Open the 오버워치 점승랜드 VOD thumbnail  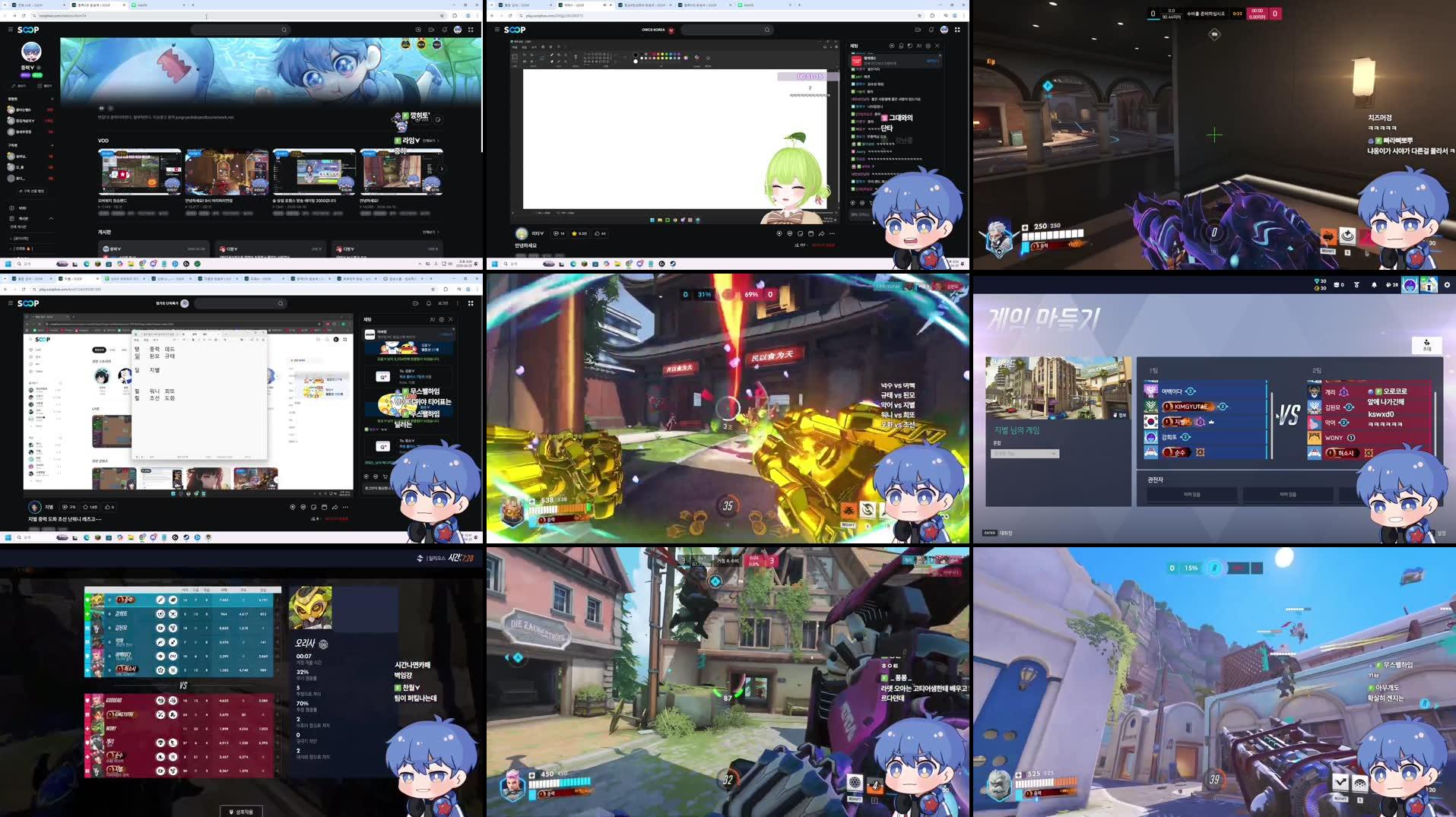[140, 171]
